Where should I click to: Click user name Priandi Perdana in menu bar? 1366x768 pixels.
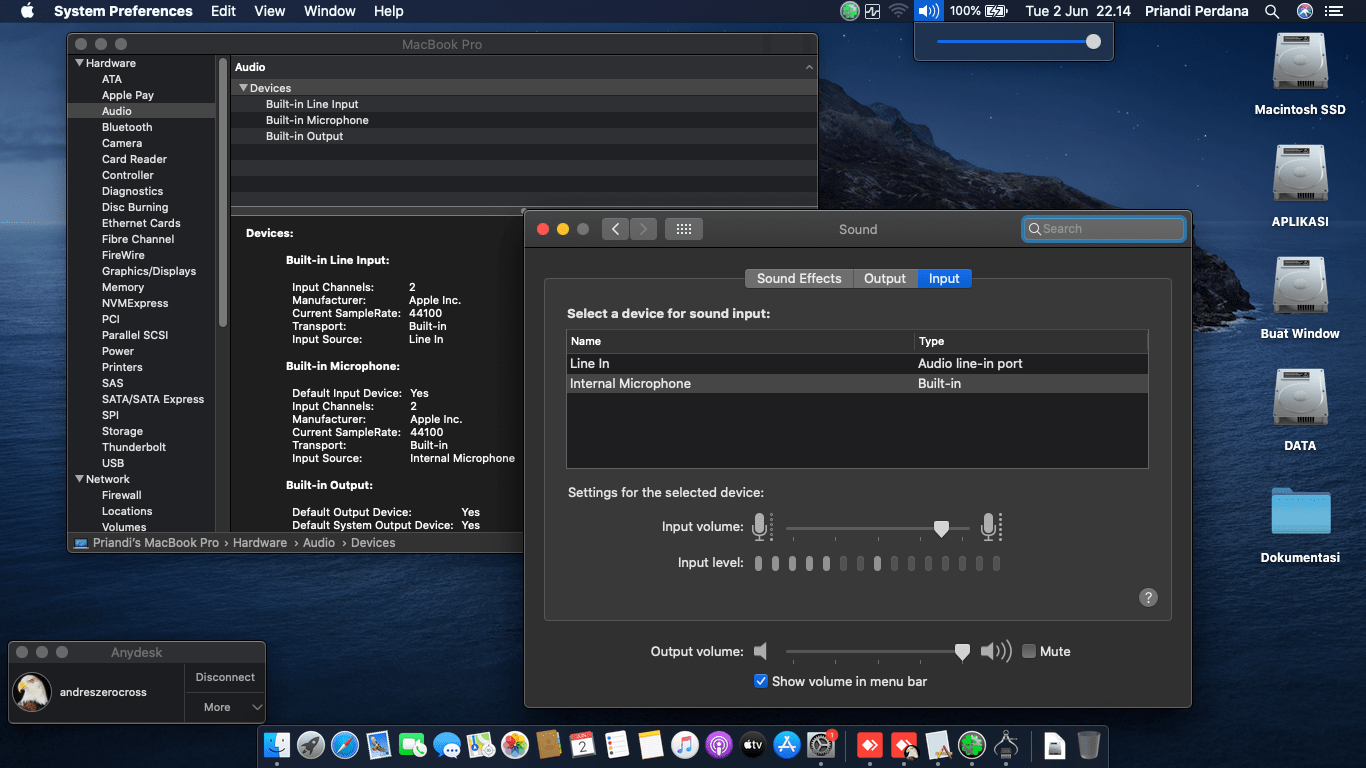pos(1199,11)
